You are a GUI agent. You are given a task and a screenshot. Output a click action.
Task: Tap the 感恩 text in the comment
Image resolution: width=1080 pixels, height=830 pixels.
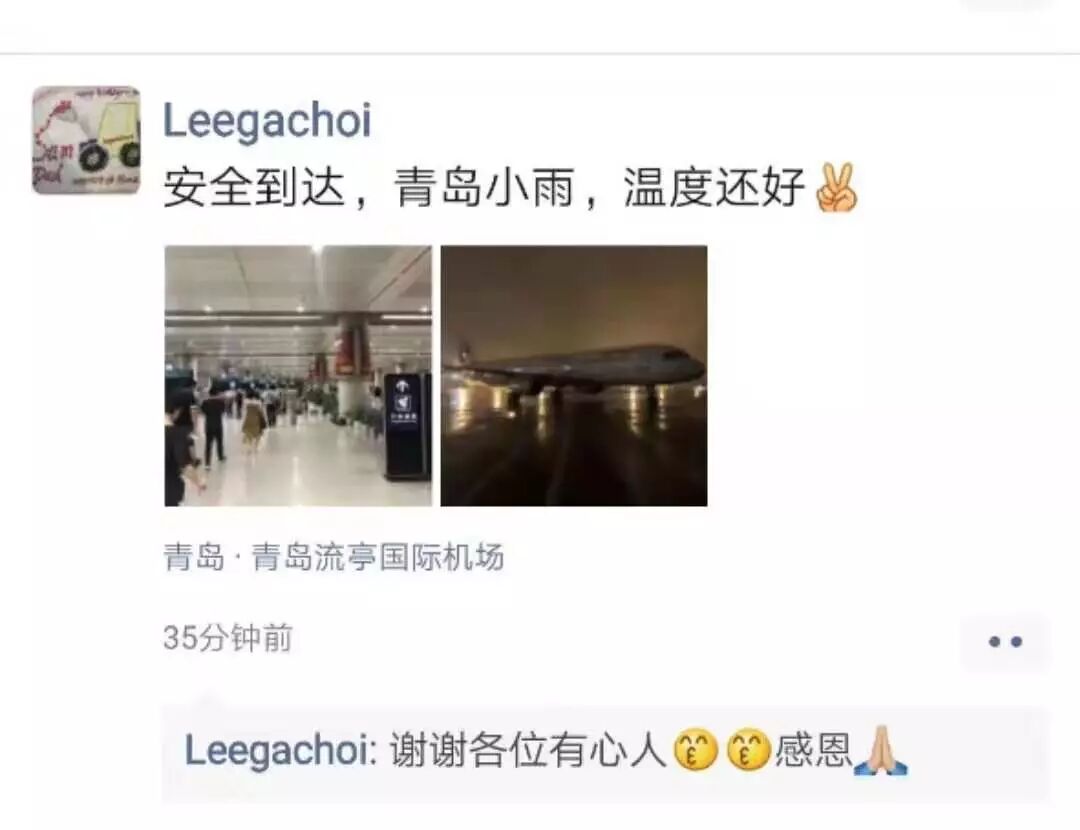(x=813, y=750)
